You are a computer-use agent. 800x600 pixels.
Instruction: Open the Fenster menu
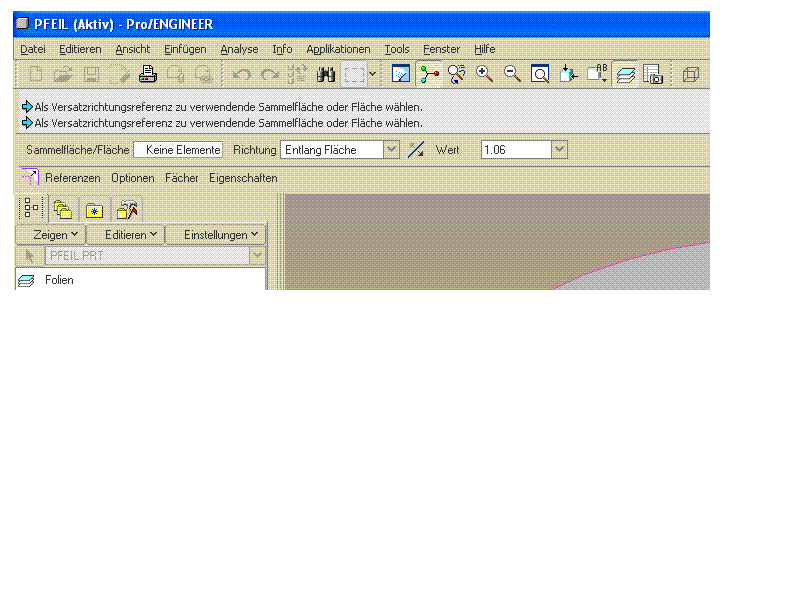(x=441, y=49)
